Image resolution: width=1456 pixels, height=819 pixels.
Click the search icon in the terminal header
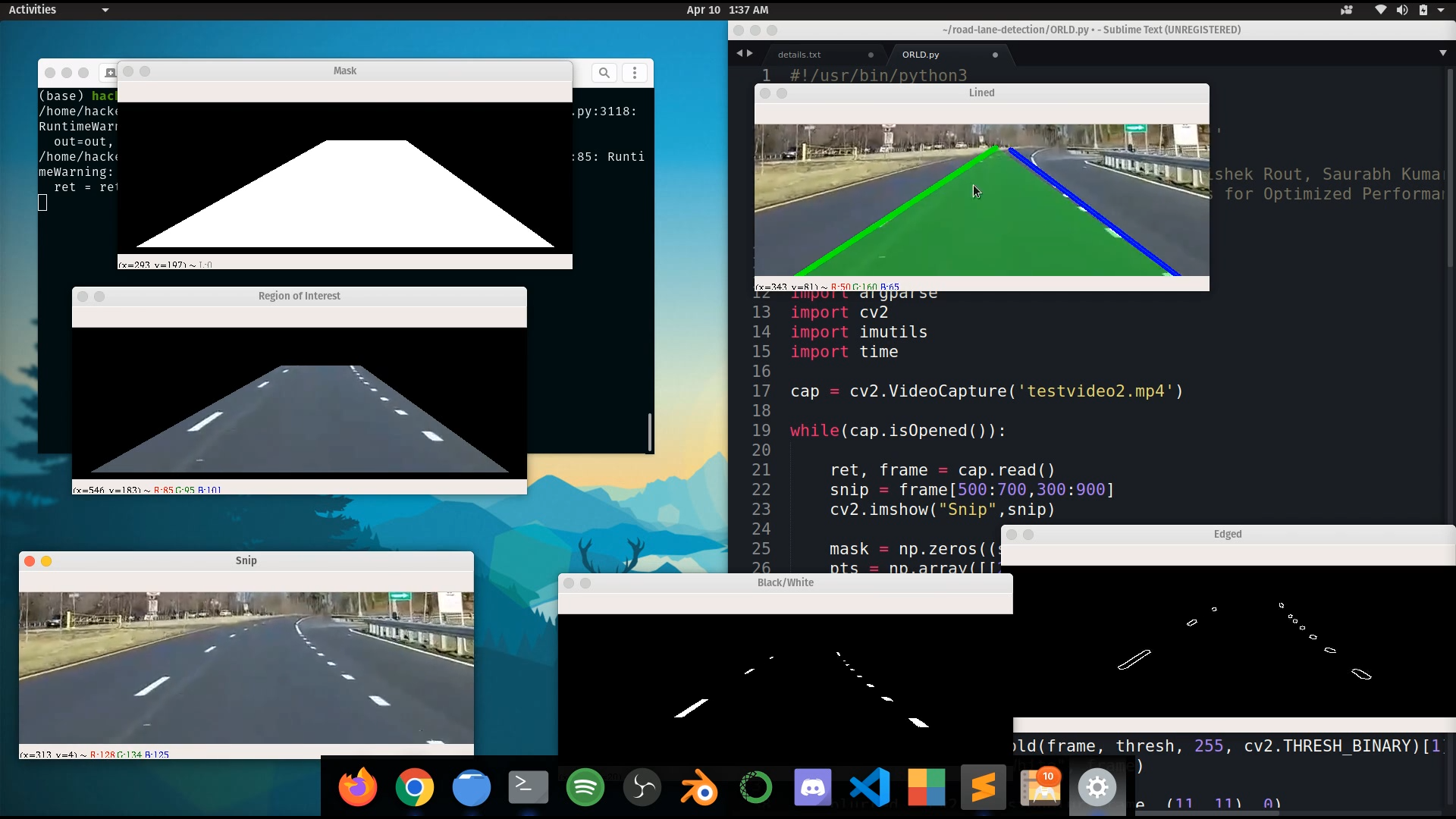point(604,72)
